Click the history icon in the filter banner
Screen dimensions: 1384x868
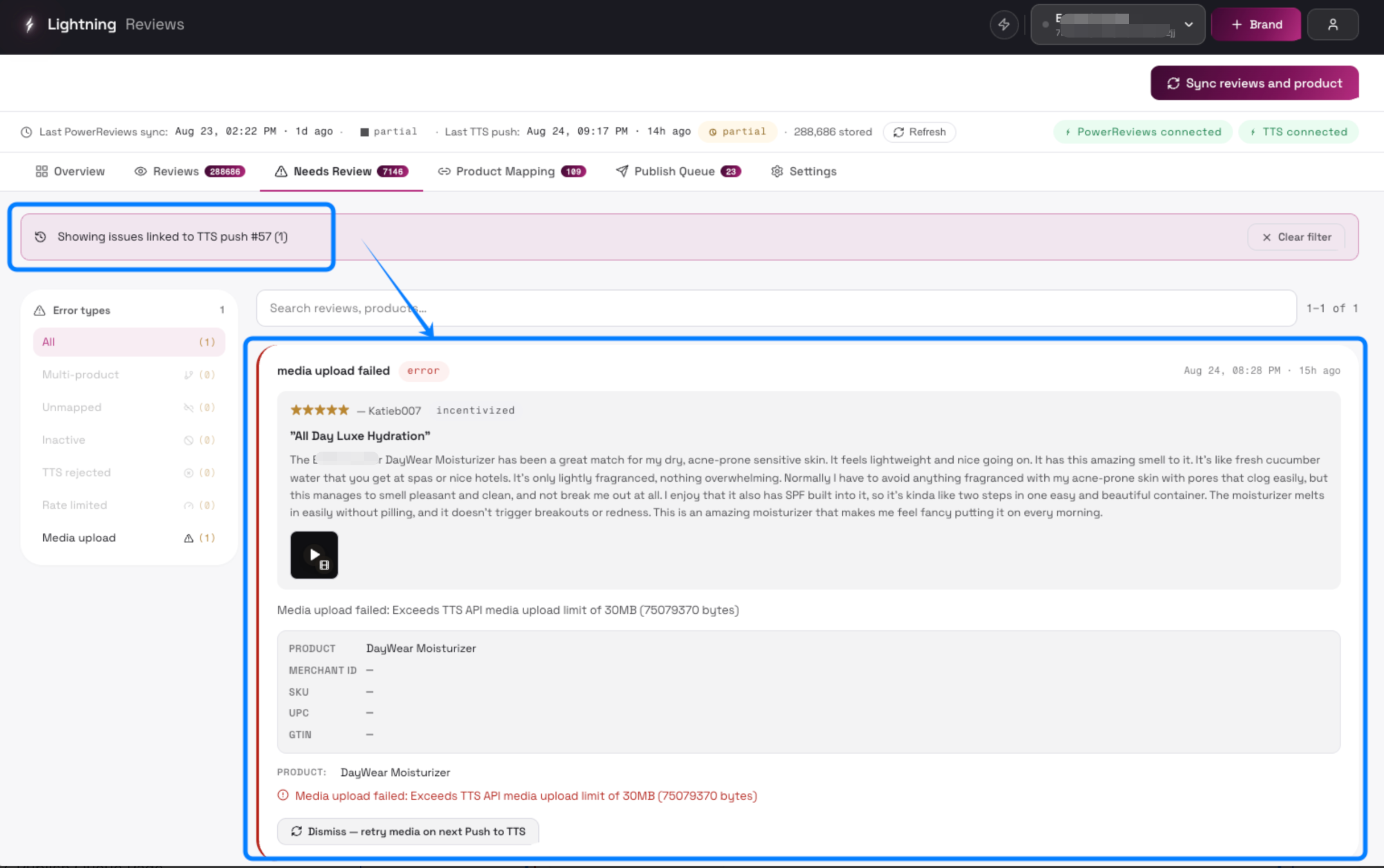click(40, 237)
